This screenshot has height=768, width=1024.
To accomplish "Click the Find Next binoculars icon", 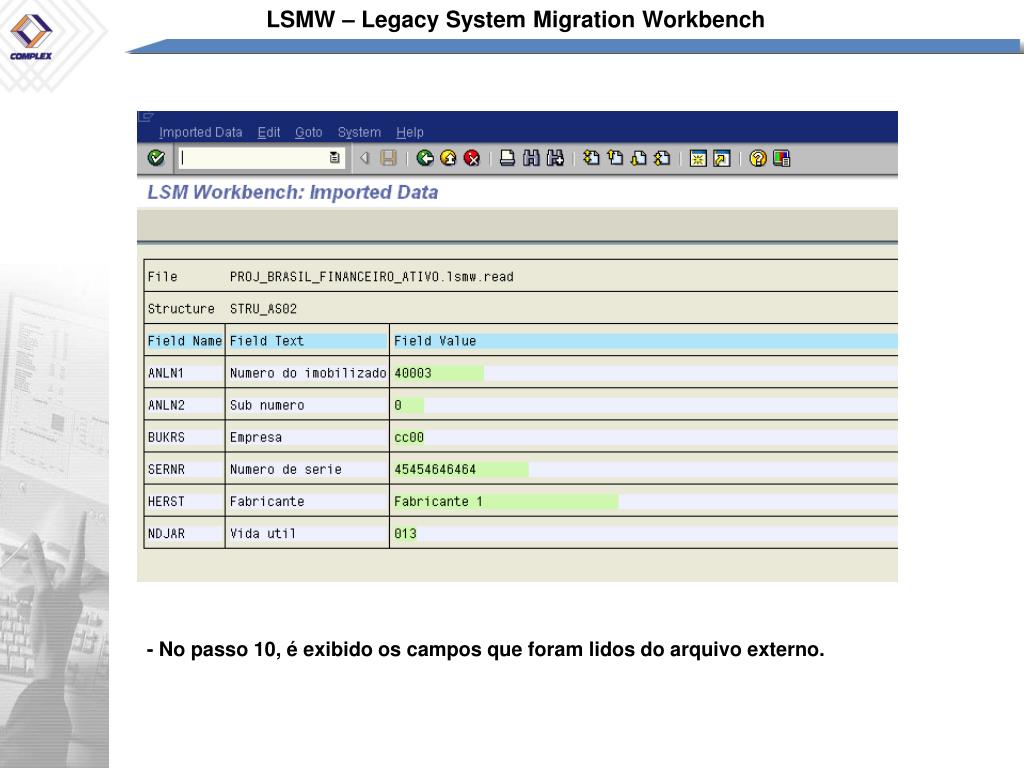I will click(555, 158).
